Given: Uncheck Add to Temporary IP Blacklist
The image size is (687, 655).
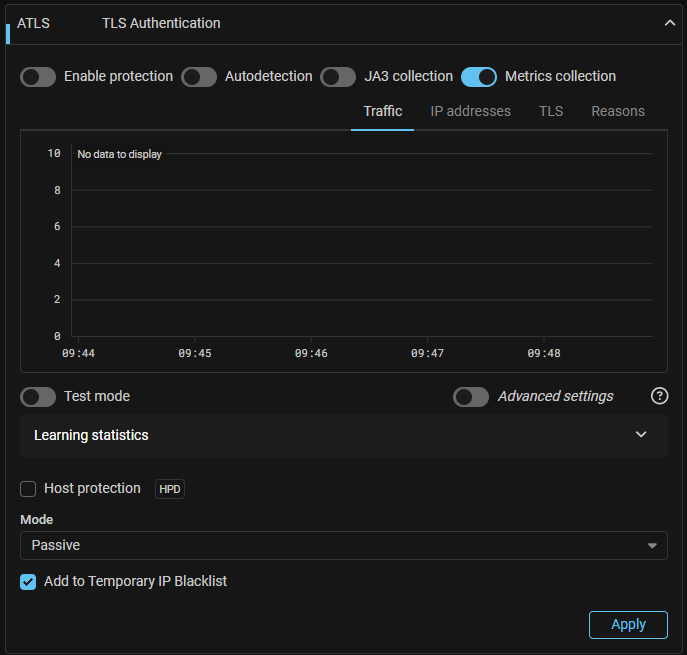Looking at the screenshot, I should [28, 582].
